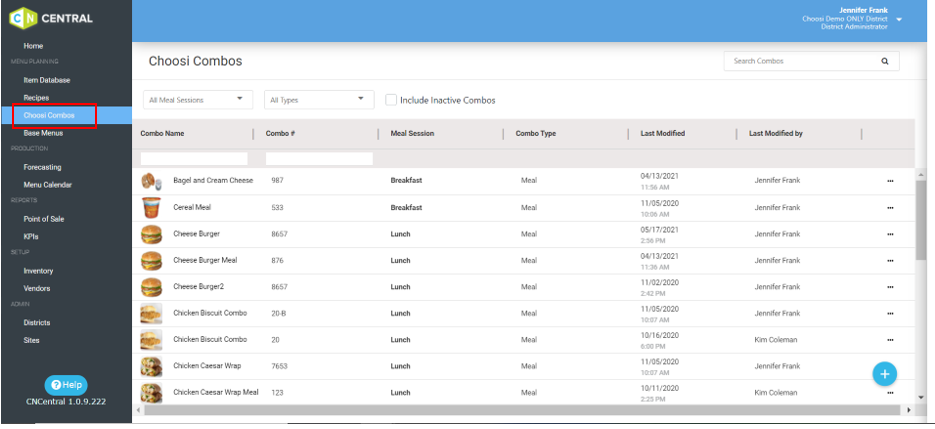Open Inventory in the sidebar

38,271
